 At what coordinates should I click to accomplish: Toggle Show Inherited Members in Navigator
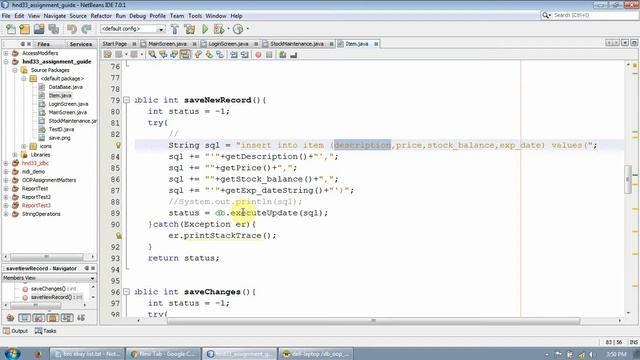10,318
